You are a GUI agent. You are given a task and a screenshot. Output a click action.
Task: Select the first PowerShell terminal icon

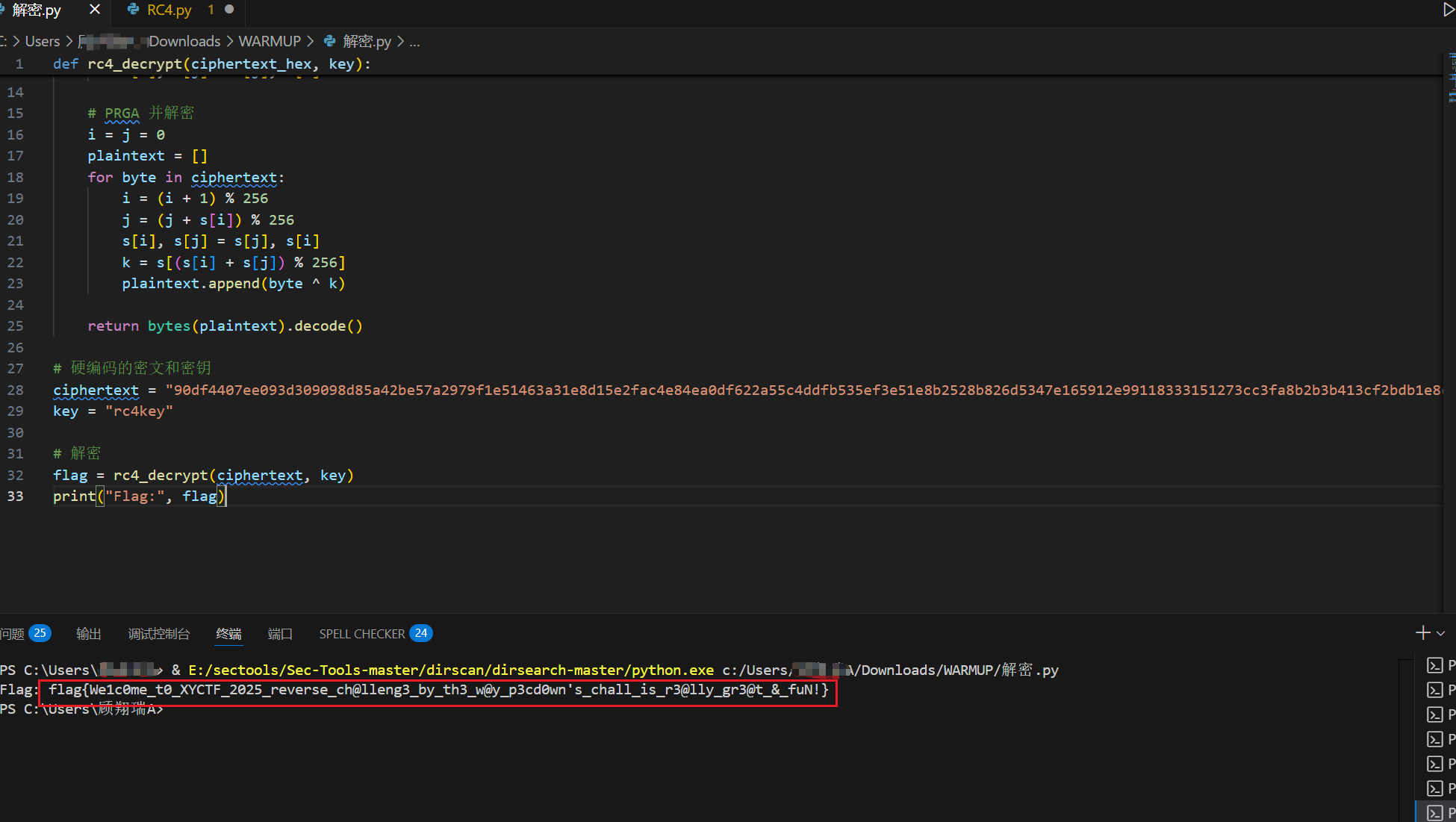click(x=1435, y=665)
